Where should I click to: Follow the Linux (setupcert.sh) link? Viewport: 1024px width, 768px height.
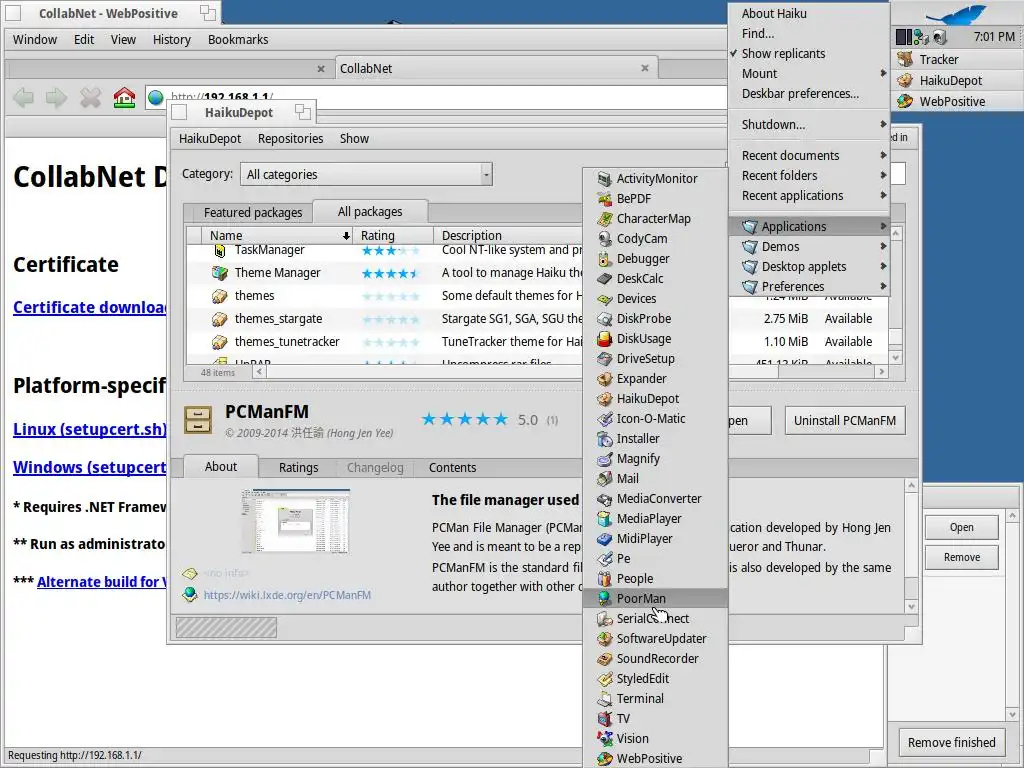[x=89, y=430]
